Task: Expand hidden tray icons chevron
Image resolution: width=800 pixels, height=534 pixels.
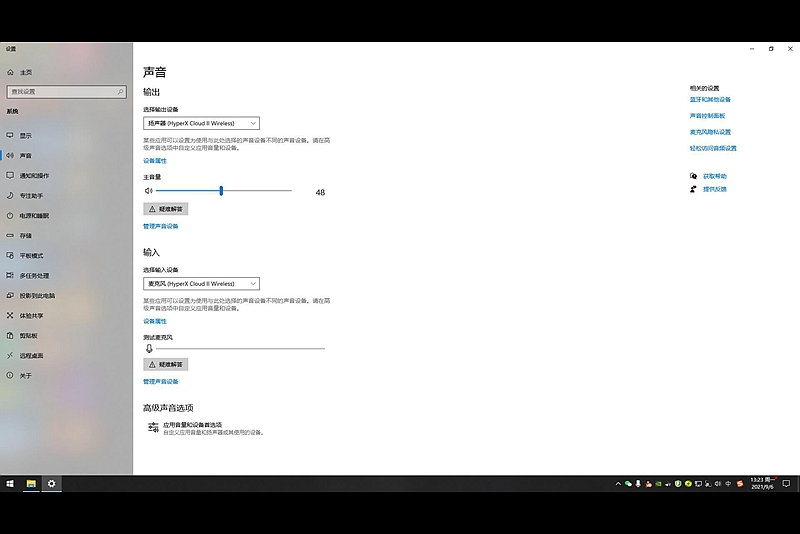Action: [x=618, y=484]
